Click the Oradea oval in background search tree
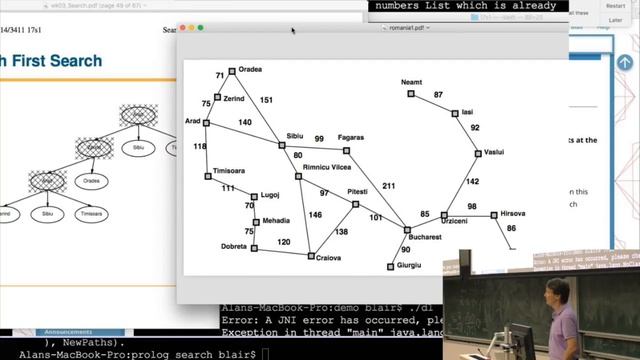 click(91, 181)
